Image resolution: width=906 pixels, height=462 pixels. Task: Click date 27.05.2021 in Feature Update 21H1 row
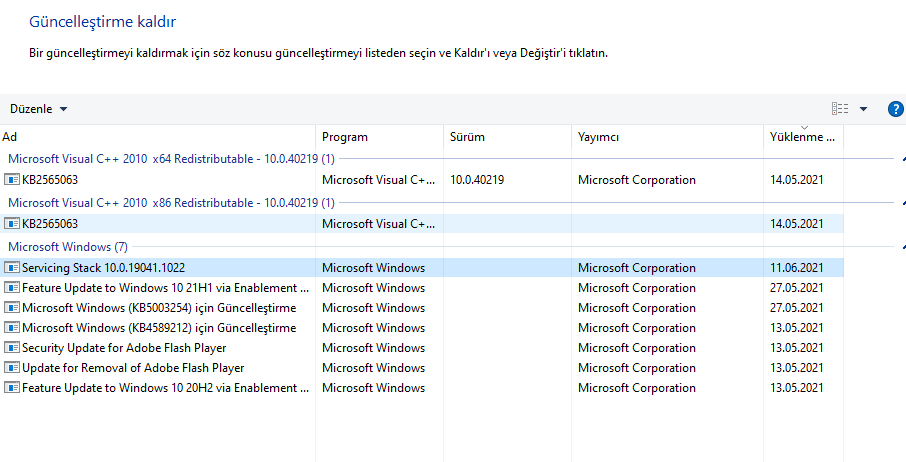coord(797,288)
